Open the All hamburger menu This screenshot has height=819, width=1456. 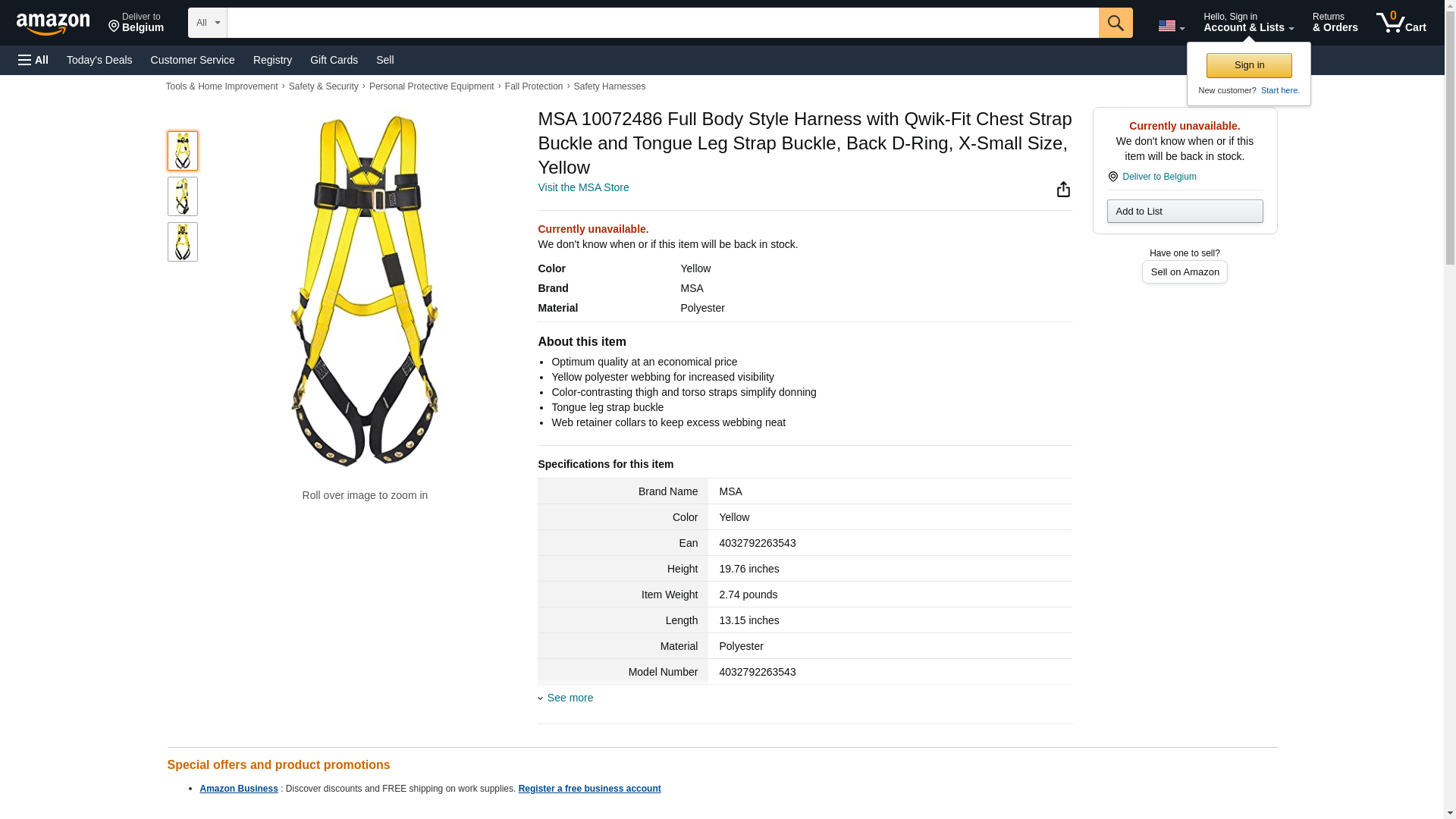tap(33, 60)
